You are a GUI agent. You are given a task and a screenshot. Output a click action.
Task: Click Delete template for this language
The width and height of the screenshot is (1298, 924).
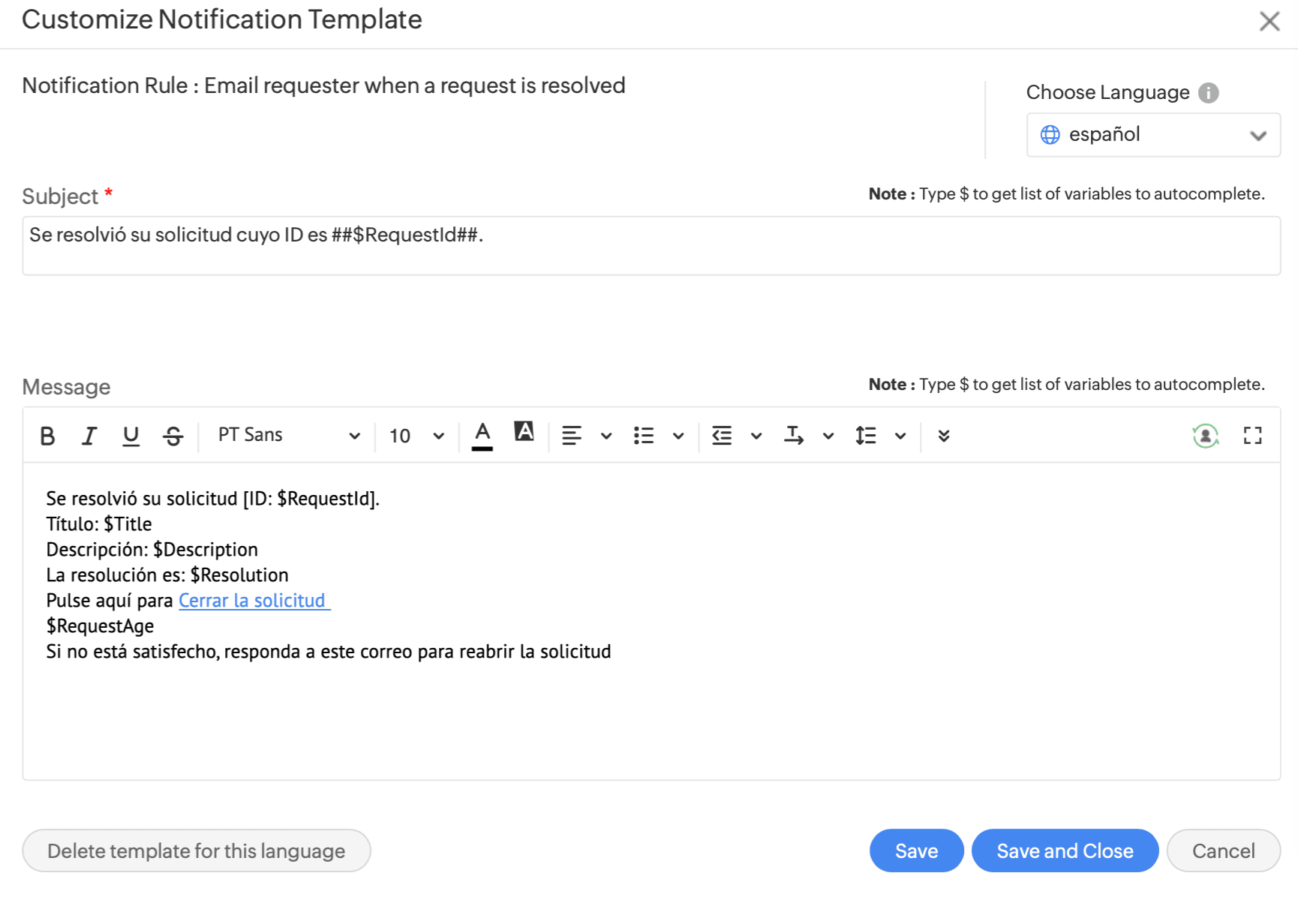click(x=196, y=850)
